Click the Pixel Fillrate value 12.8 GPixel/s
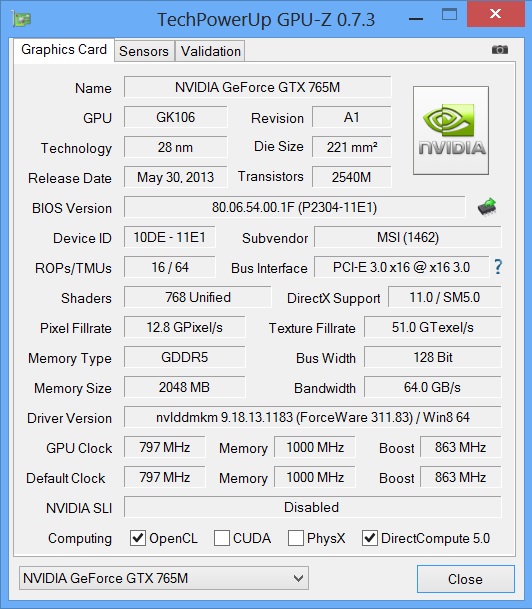The image size is (532, 609). (184, 327)
